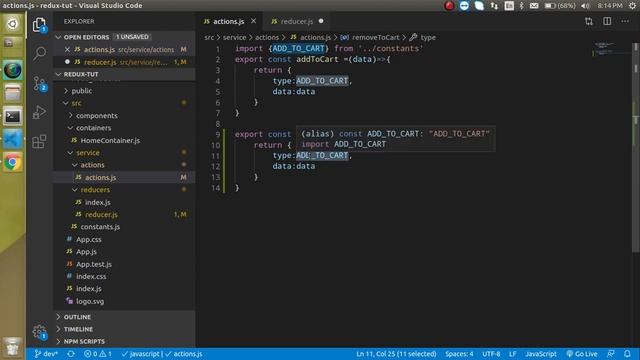Open Terminal from the Ubuntu dock
This screenshot has height=360, width=640.
click(13, 116)
